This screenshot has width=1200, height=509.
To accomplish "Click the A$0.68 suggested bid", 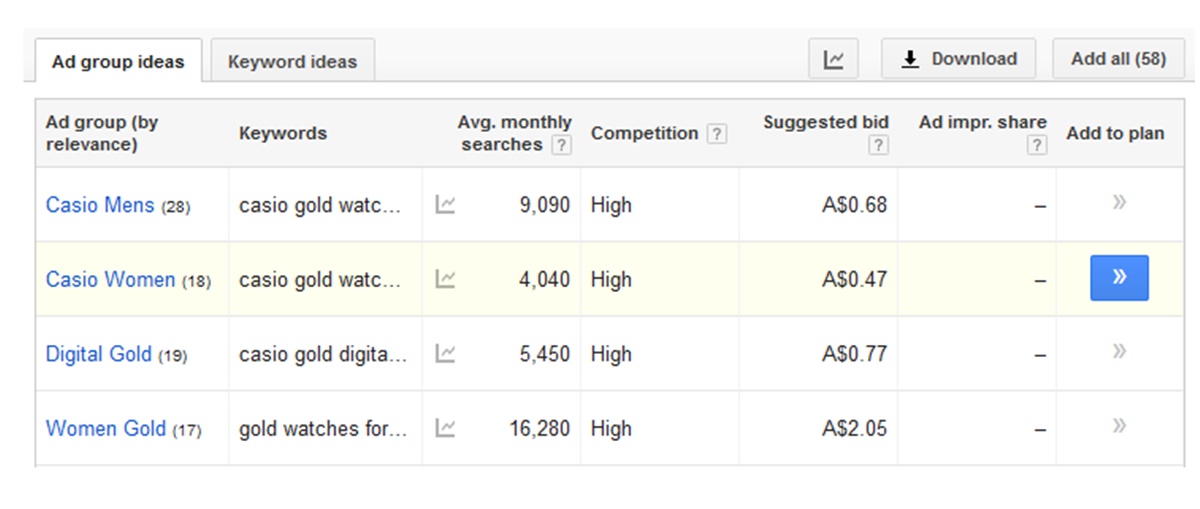I will [x=855, y=205].
